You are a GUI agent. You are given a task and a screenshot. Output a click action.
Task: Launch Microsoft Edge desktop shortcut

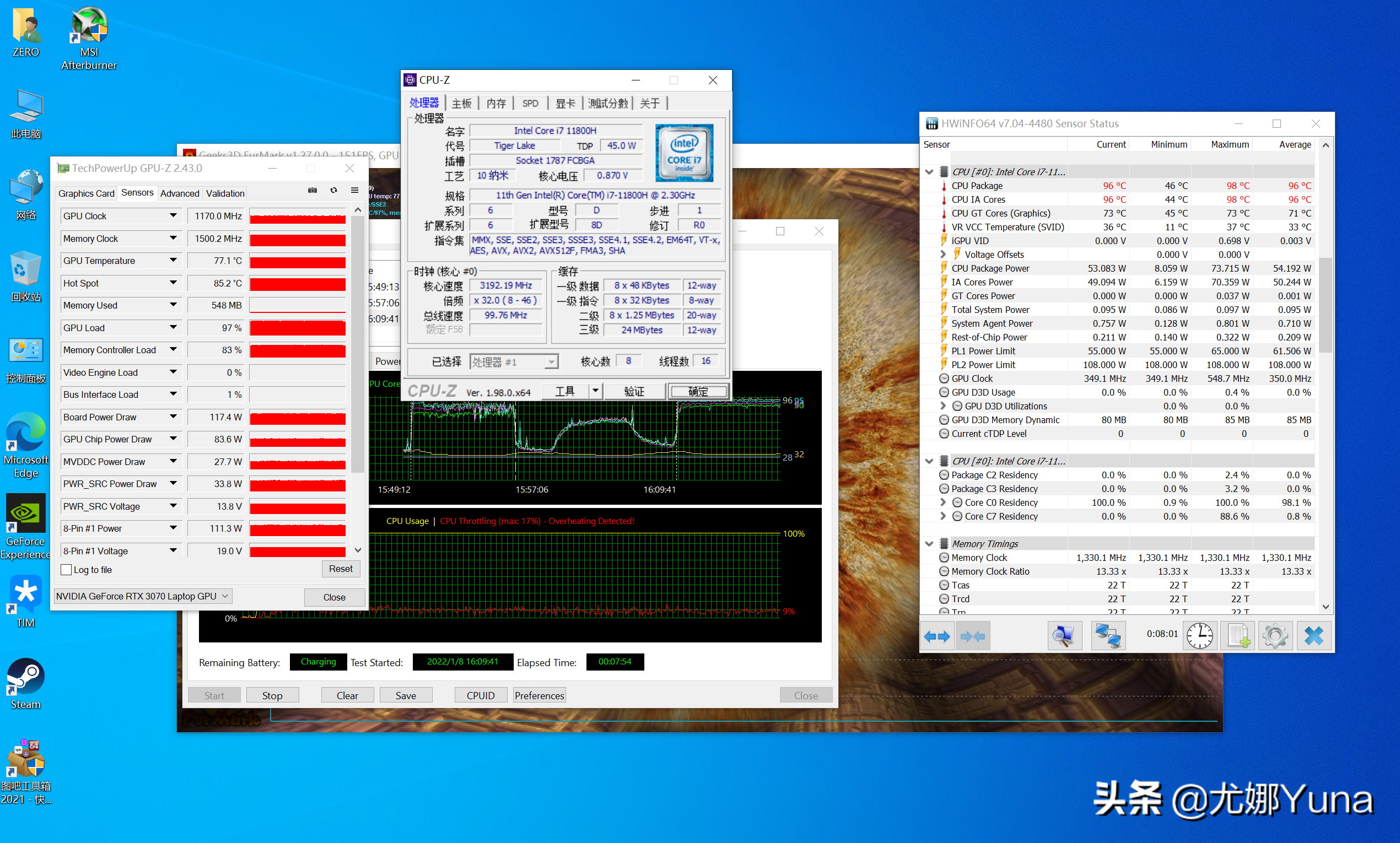coord(25,445)
